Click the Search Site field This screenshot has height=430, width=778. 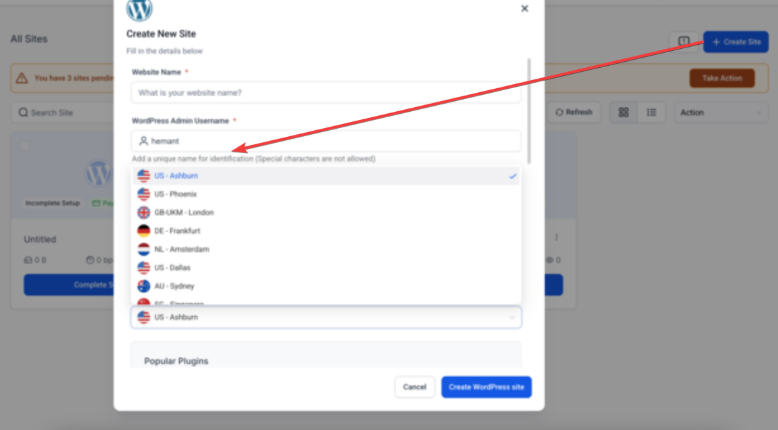click(62, 113)
